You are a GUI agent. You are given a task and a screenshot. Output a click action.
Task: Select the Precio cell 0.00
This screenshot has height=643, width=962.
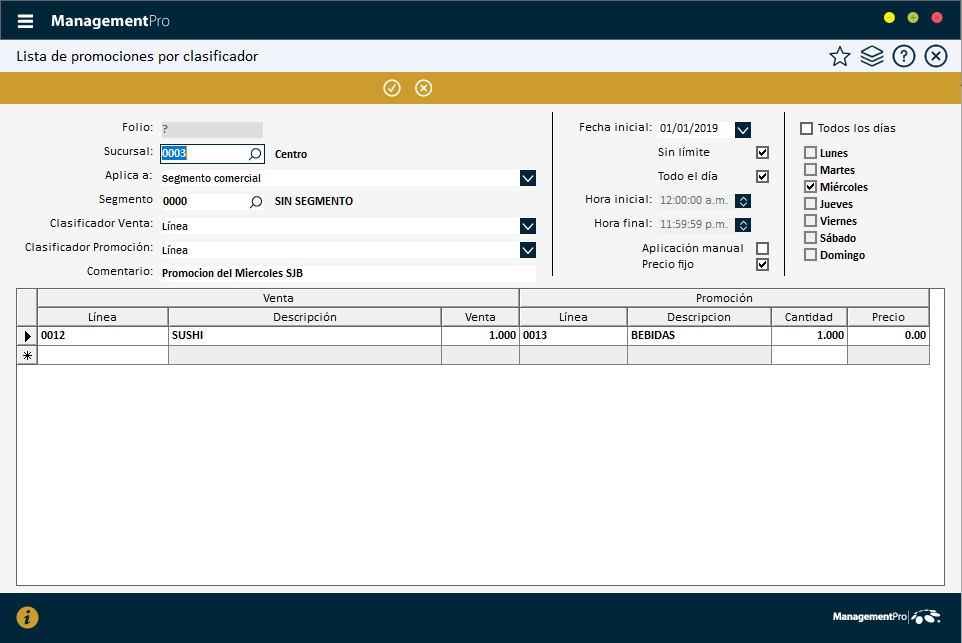(x=888, y=336)
